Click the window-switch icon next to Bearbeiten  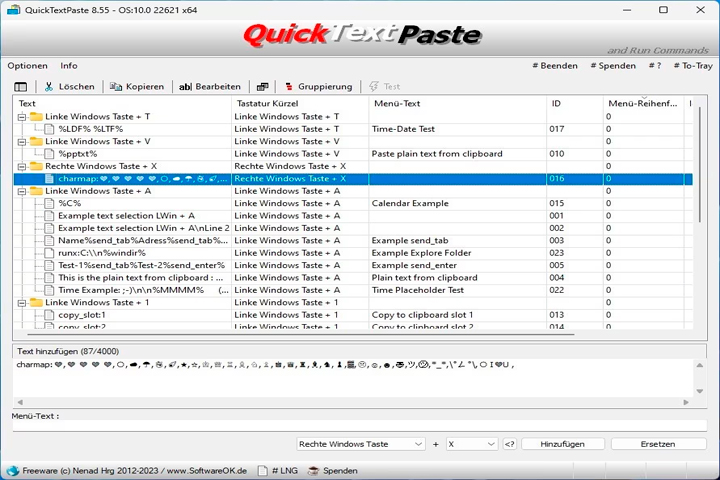pyautogui.click(x=262, y=86)
